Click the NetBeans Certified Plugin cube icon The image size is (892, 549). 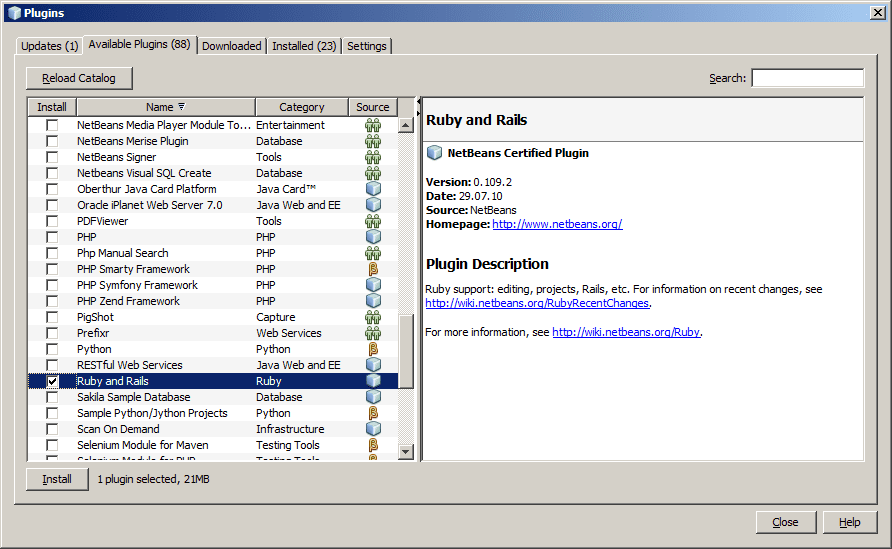point(435,152)
